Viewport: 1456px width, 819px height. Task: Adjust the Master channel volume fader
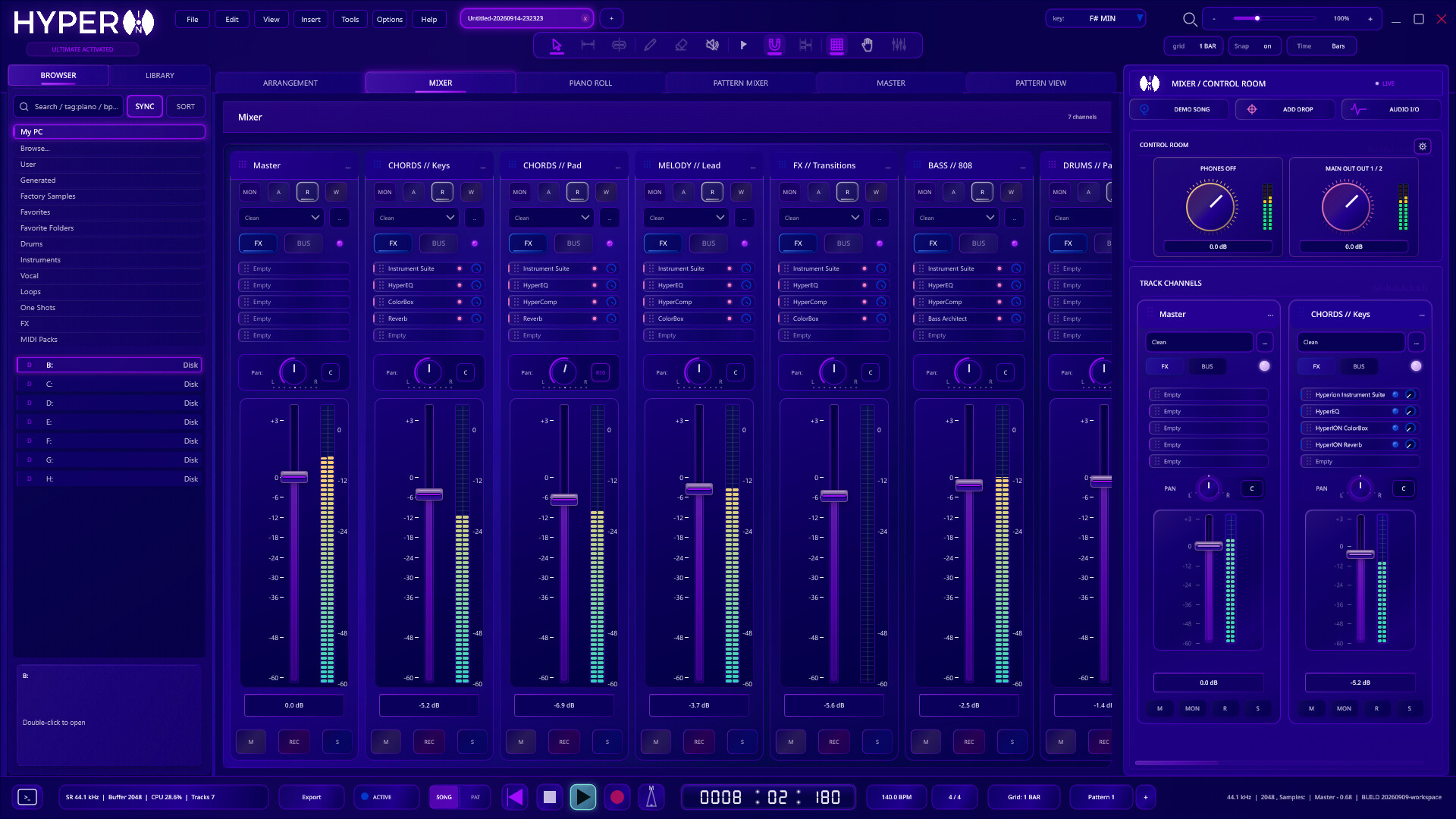[294, 477]
